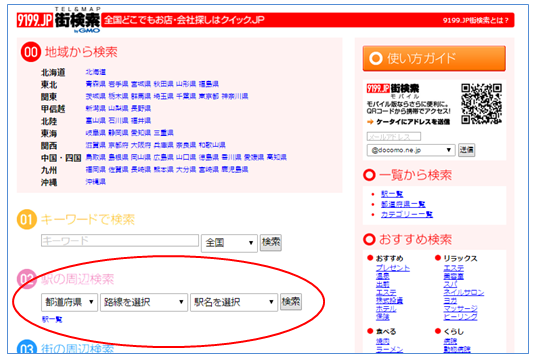Open the 全国 region dropdown
This screenshot has height=360, width=543.
pos(229,243)
